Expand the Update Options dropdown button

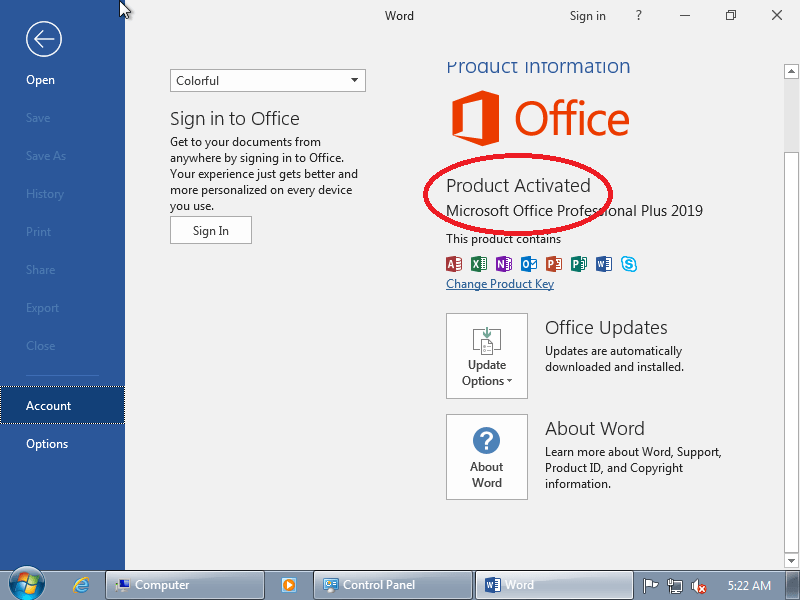coord(487,356)
